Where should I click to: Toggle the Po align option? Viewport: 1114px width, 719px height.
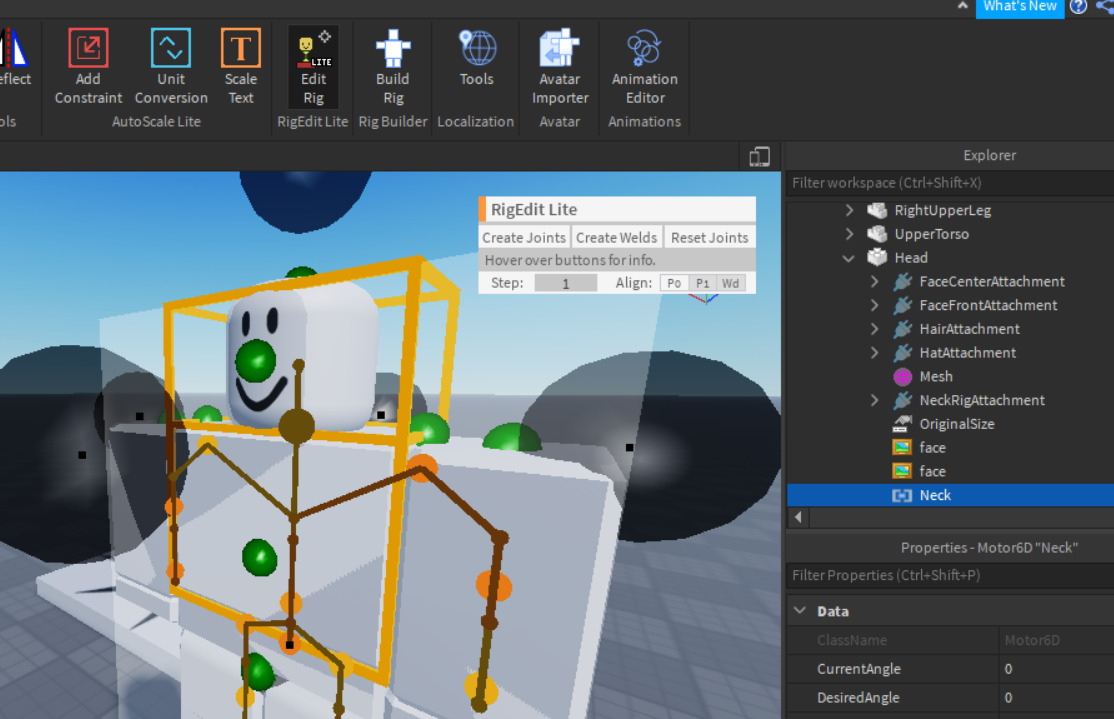[674, 283]
